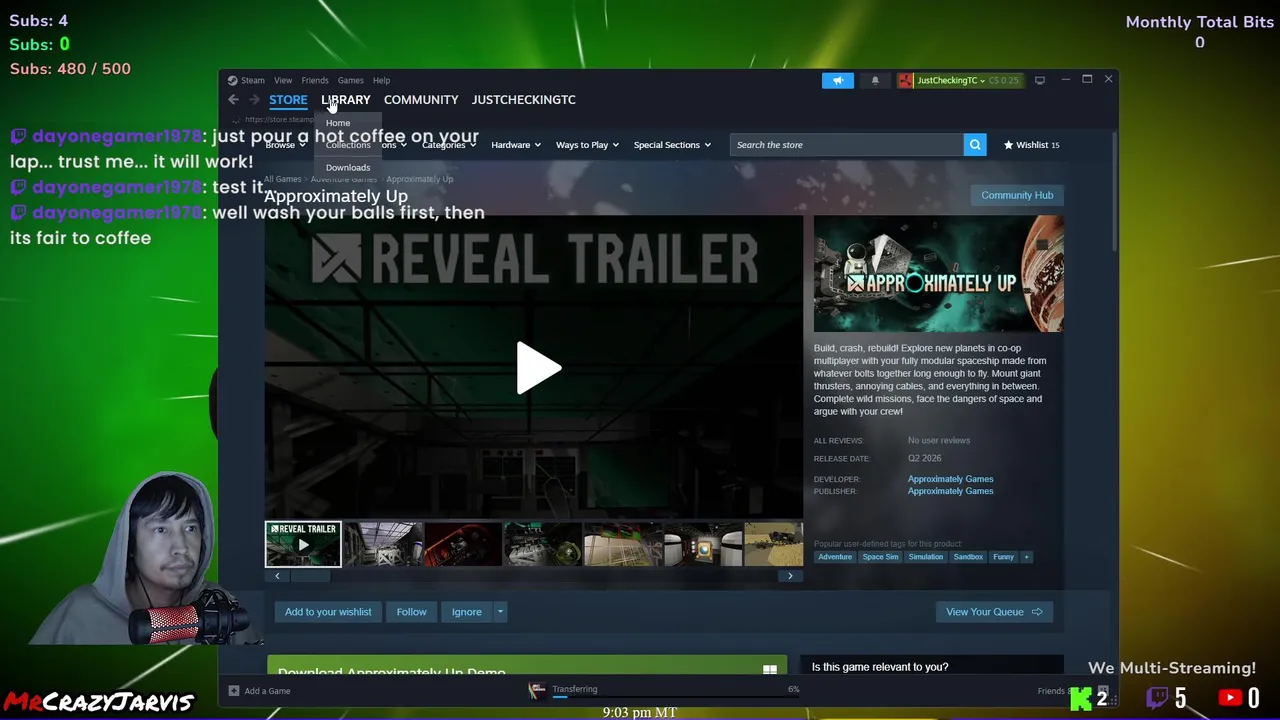
Task: Click Add to your wishlist
Action: pyautogui.click(x=328, y=612)
